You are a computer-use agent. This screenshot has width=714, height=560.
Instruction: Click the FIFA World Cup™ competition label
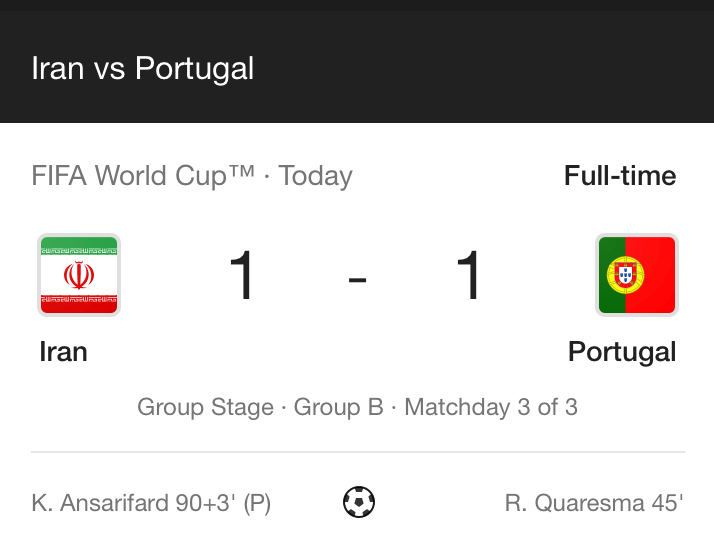coord(143,176)
